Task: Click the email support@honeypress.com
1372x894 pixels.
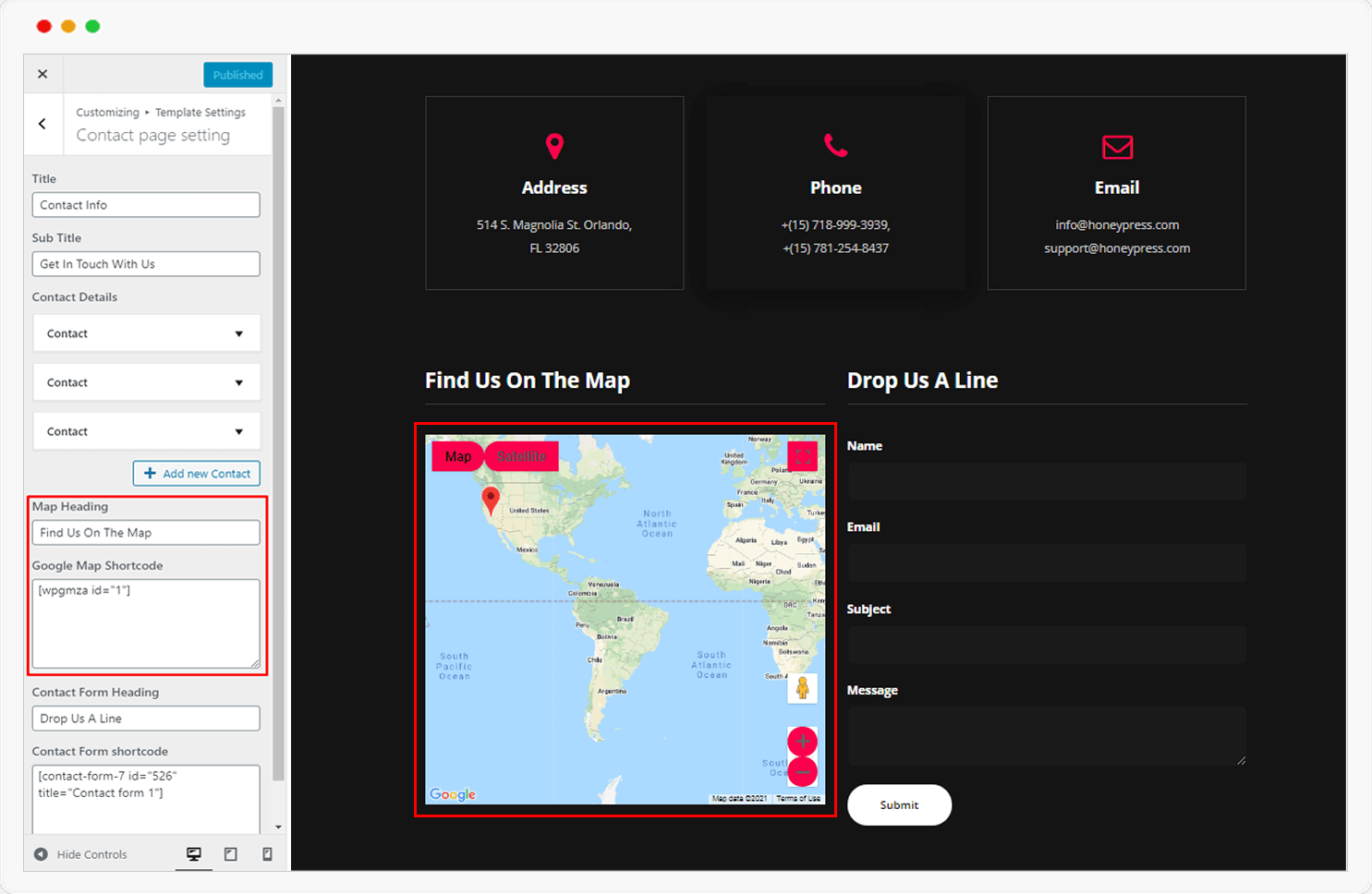Action: coord(1117,248)
